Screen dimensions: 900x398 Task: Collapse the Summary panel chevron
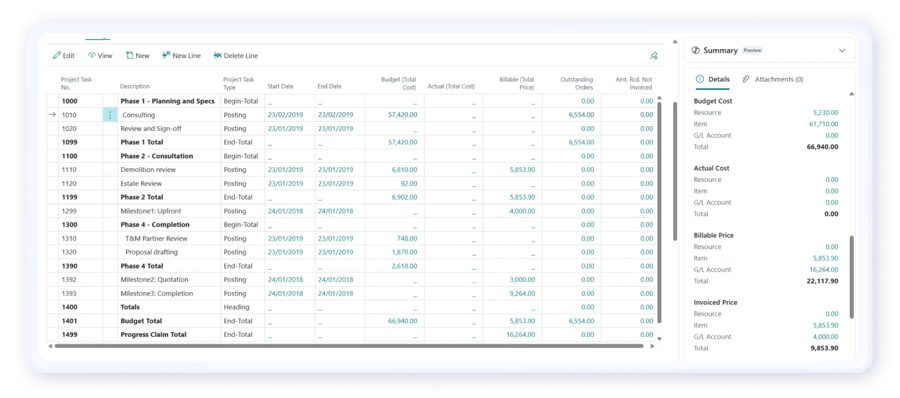[842, 51]
